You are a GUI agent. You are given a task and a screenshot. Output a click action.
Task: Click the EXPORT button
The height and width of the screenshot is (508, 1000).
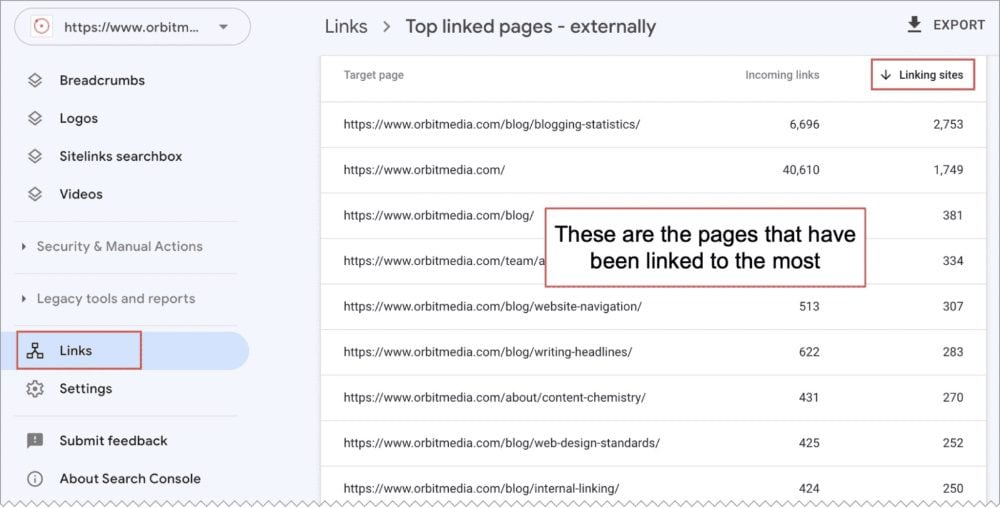[946, 25]
